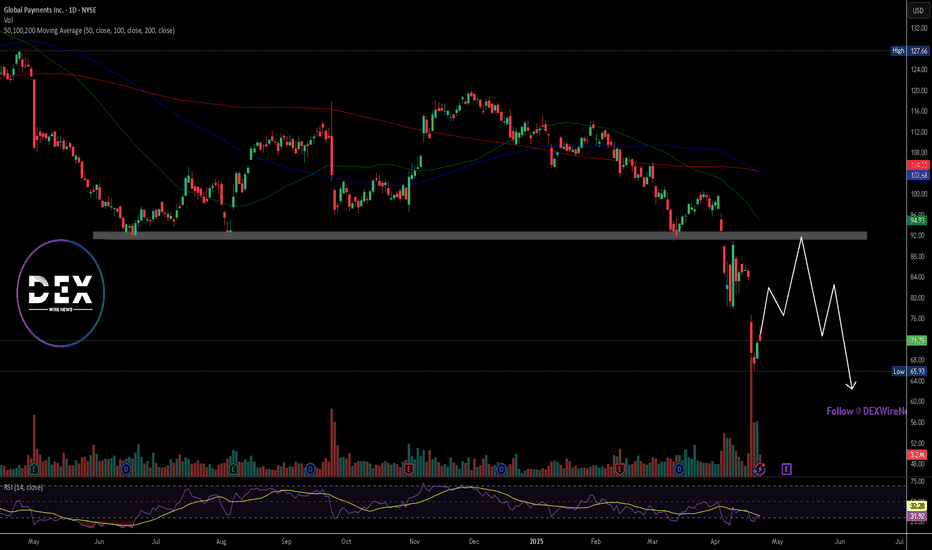
Task: Select the gray horizontal support zone rectangle
Action: (x=480, y=235)
